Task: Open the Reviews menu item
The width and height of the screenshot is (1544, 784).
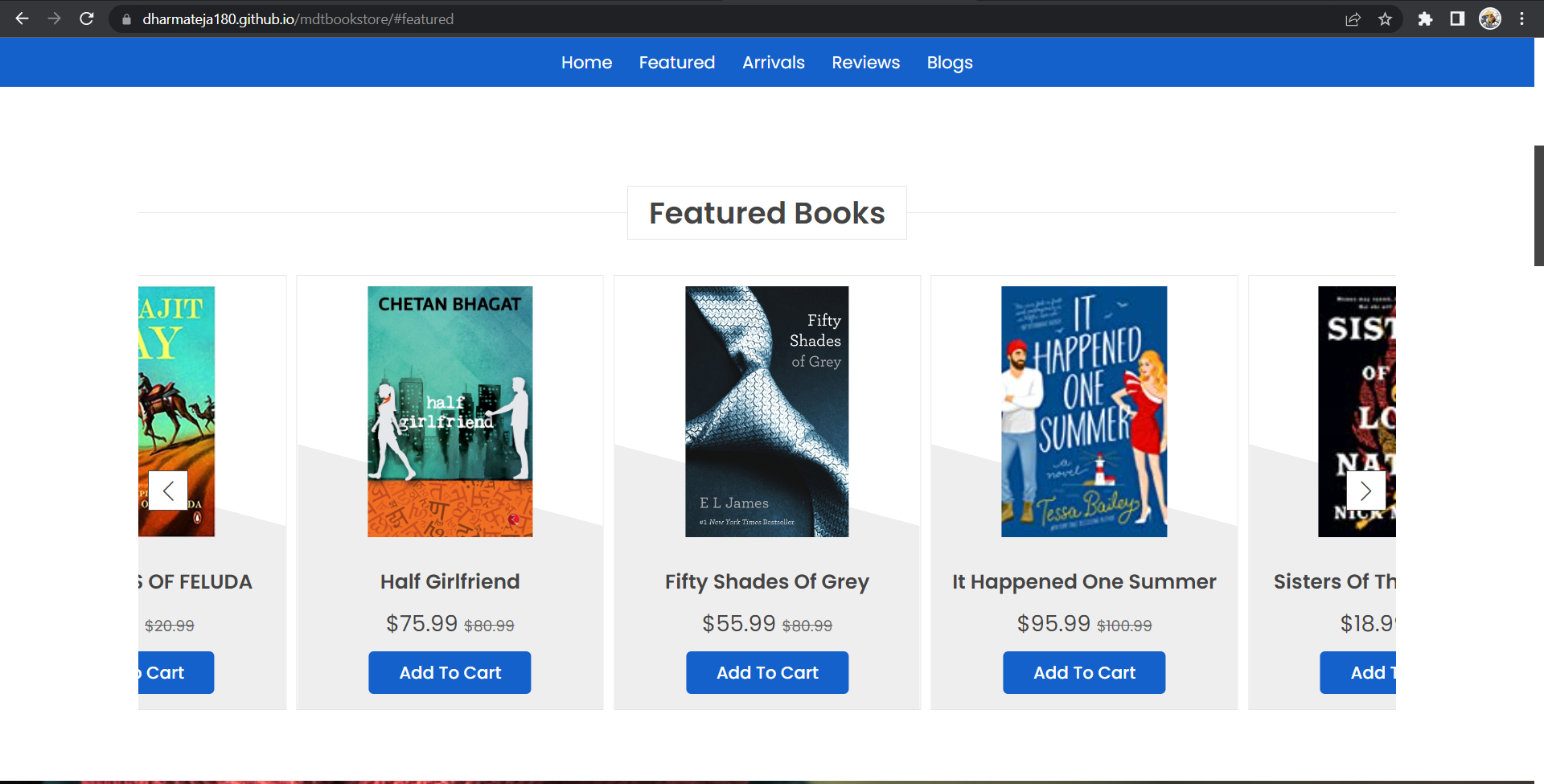Action: pyautogui.click(x=865, y=62)
